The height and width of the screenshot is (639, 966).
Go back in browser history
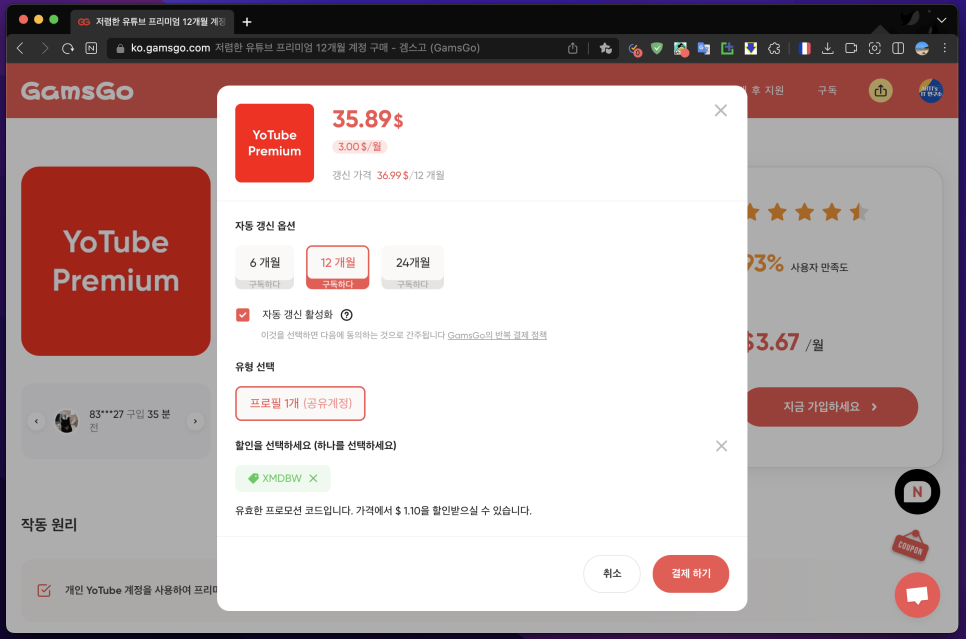(20, 48)
